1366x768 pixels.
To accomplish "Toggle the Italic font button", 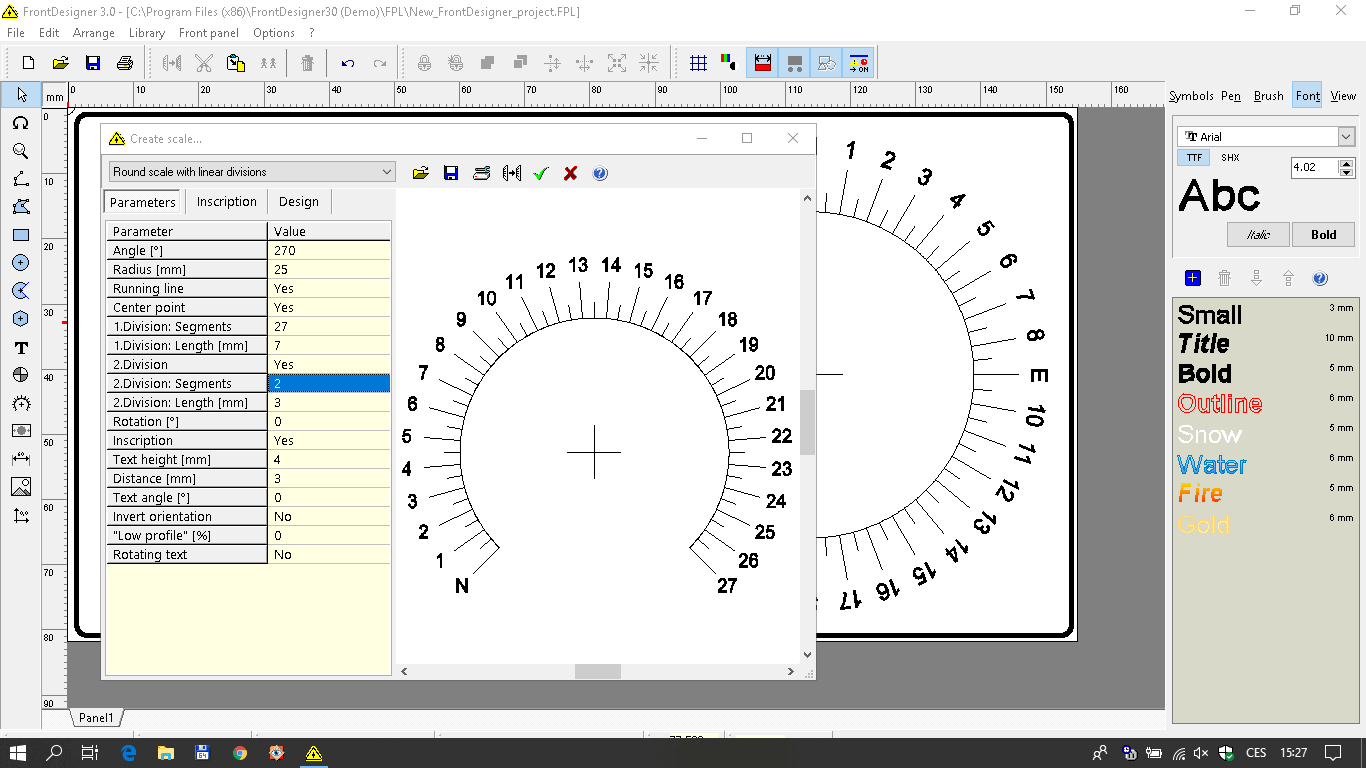I will 1258,234.
